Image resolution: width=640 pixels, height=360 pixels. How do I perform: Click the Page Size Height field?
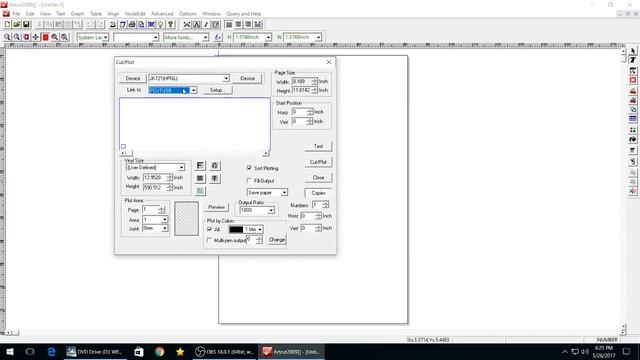(x=302, y=90)
